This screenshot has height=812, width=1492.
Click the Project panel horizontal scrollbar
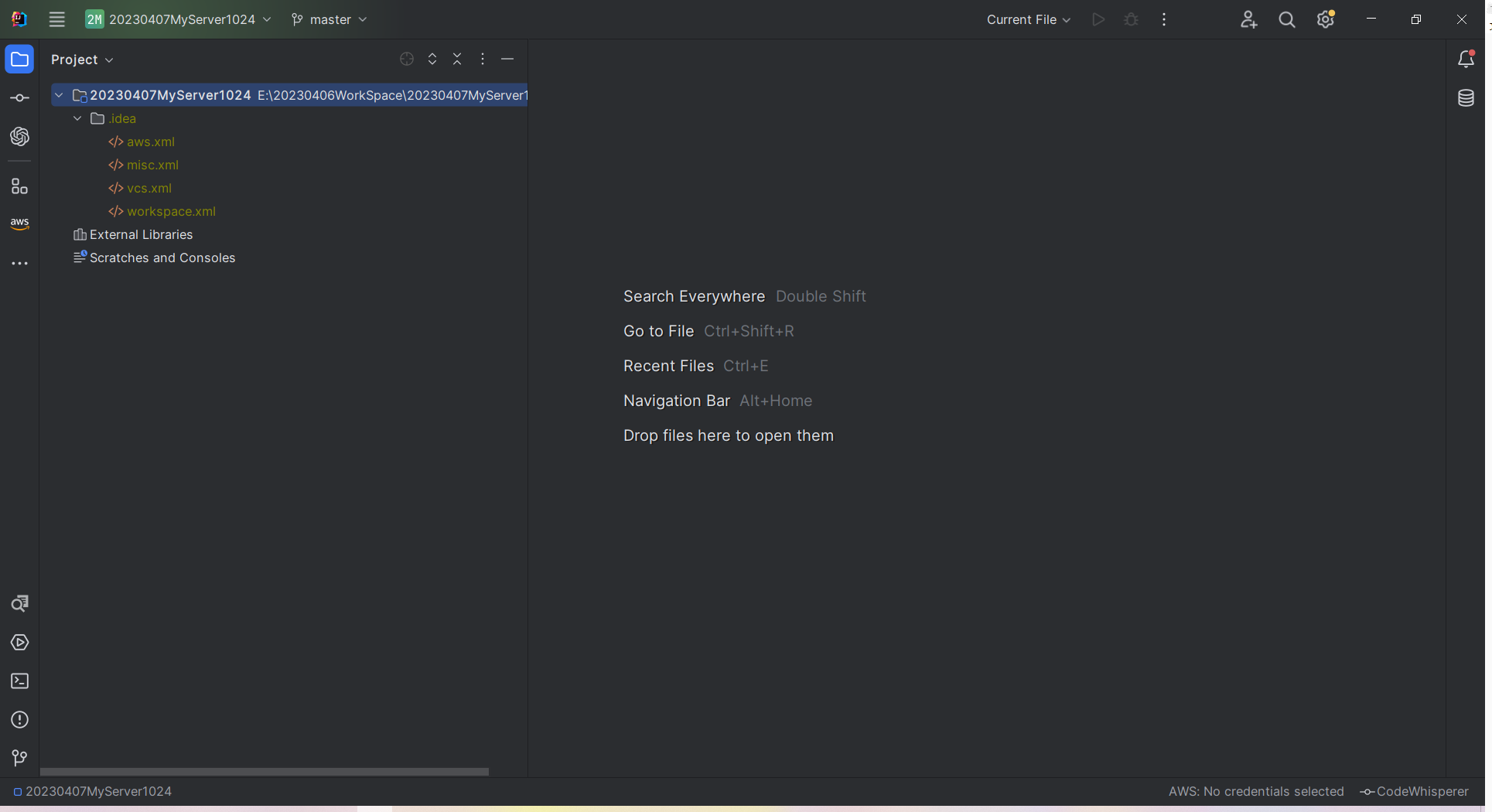coord(264,772)
